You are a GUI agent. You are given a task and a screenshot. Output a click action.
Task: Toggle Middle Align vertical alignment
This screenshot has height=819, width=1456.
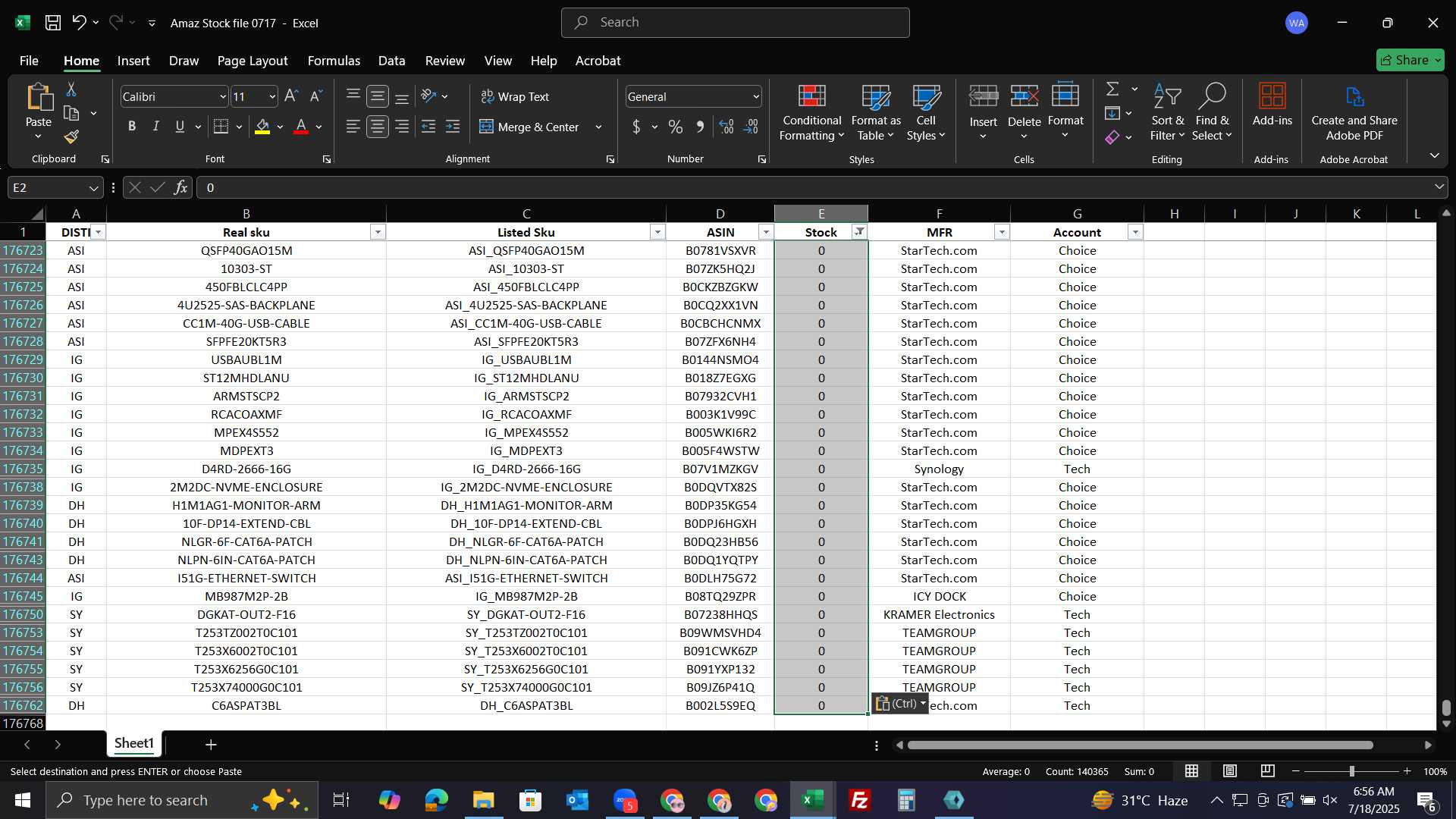point(378,96)
